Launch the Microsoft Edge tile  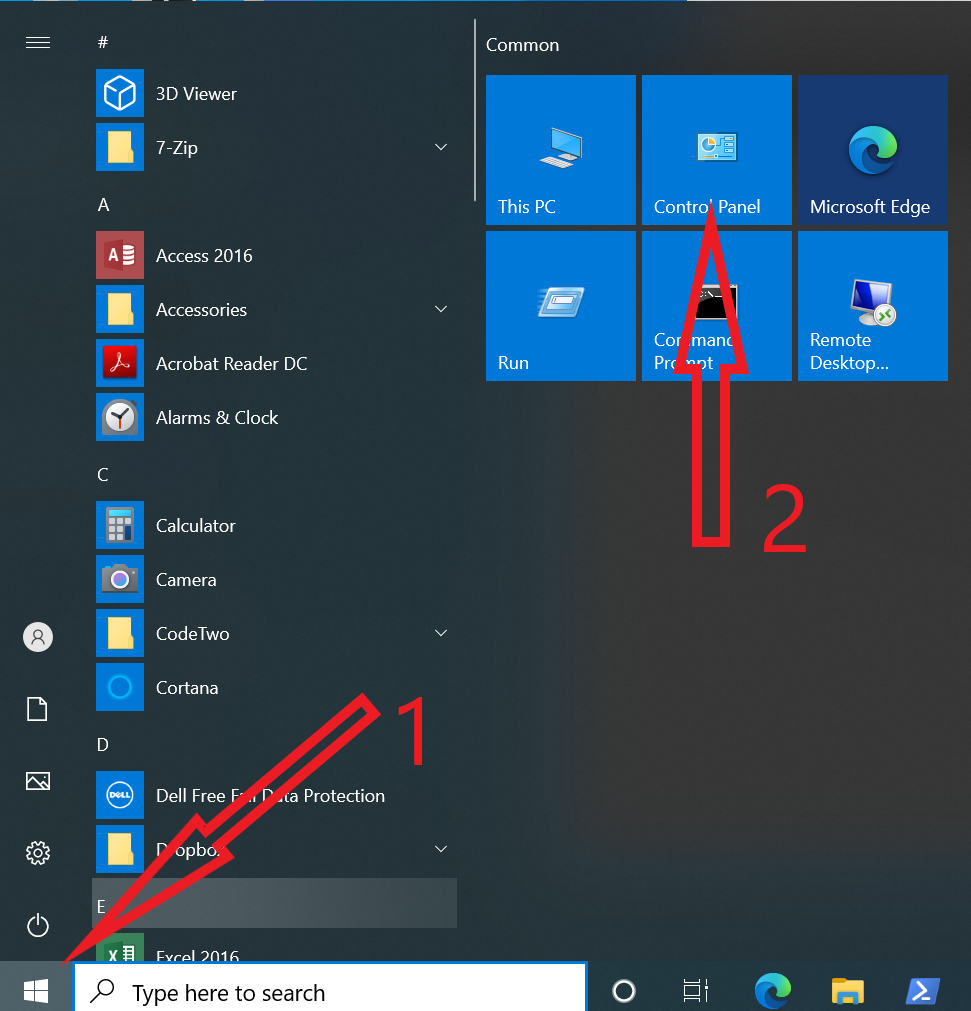tap(873, 150)
